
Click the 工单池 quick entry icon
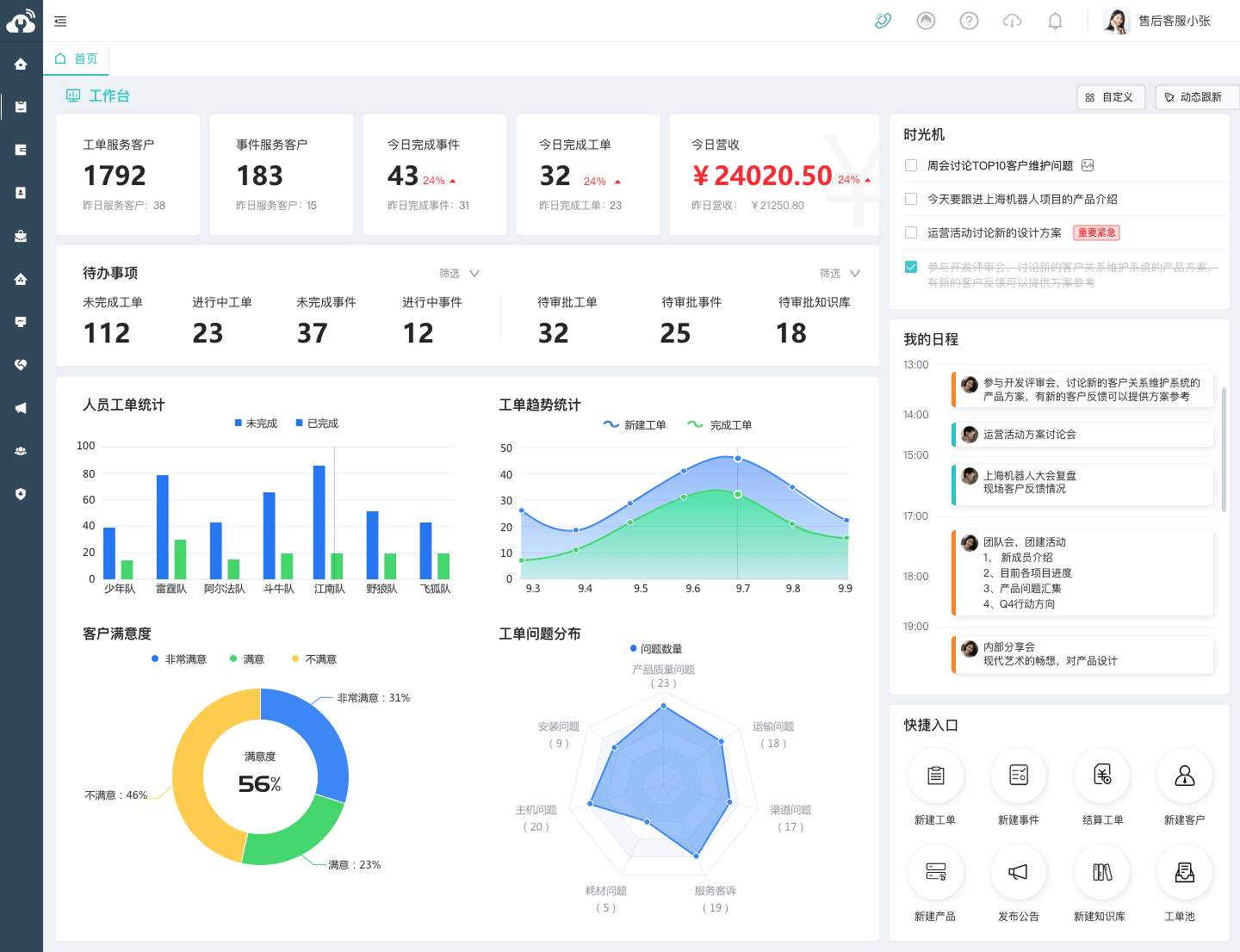[1185, 872]
